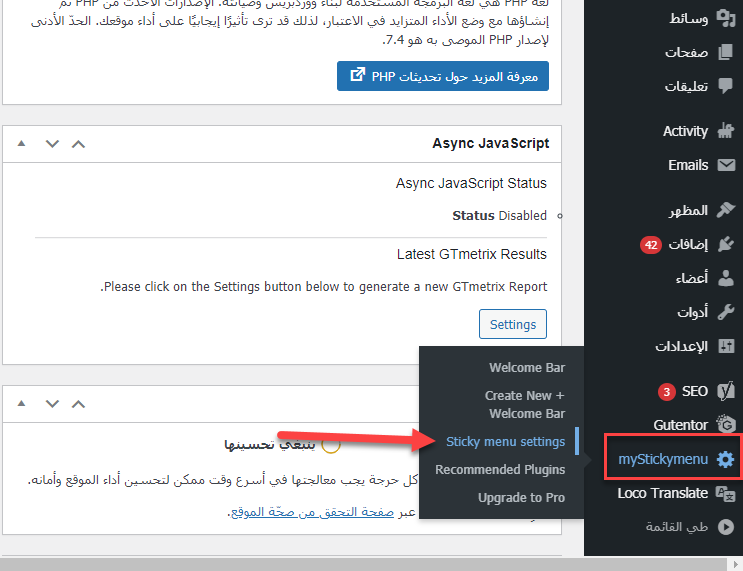Click the Yoast SEO icon

(725, 391)
